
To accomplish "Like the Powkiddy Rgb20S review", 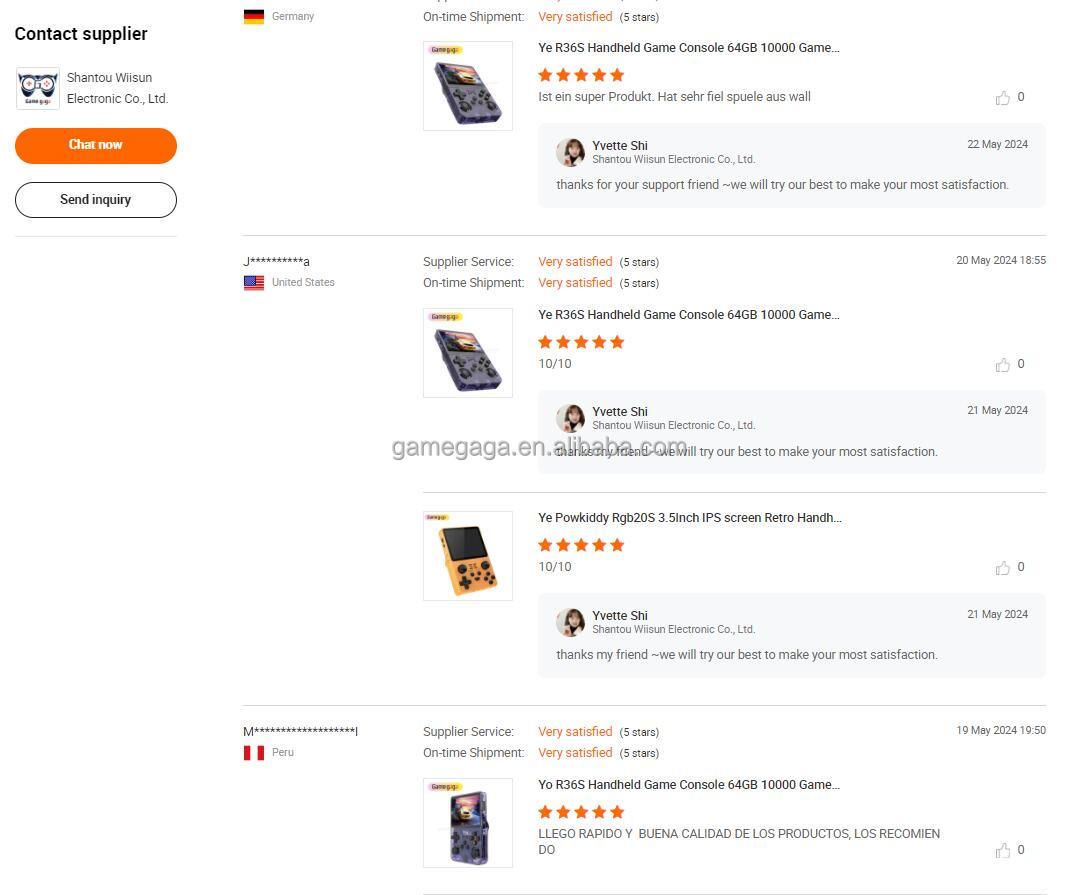I will click(1003, 568).
